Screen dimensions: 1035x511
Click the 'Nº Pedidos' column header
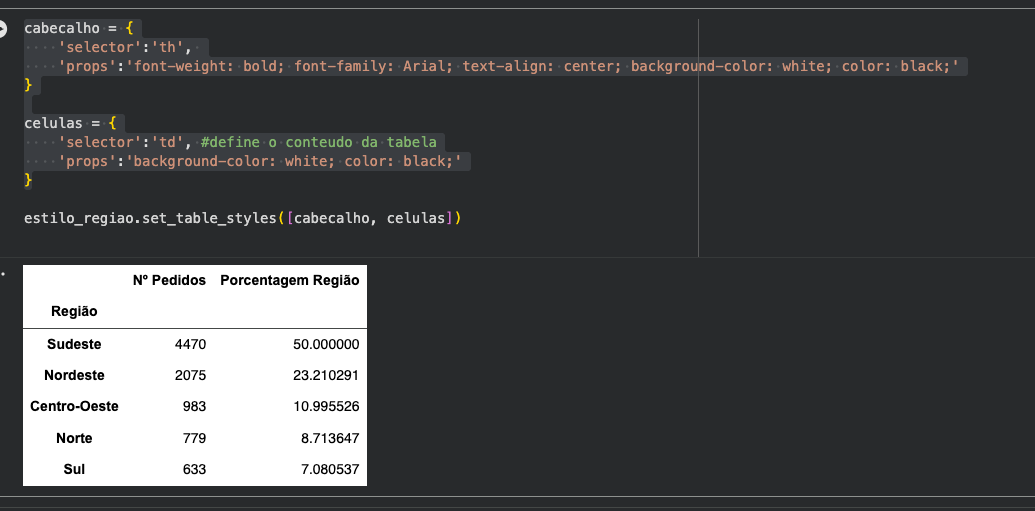click(169, 281)
